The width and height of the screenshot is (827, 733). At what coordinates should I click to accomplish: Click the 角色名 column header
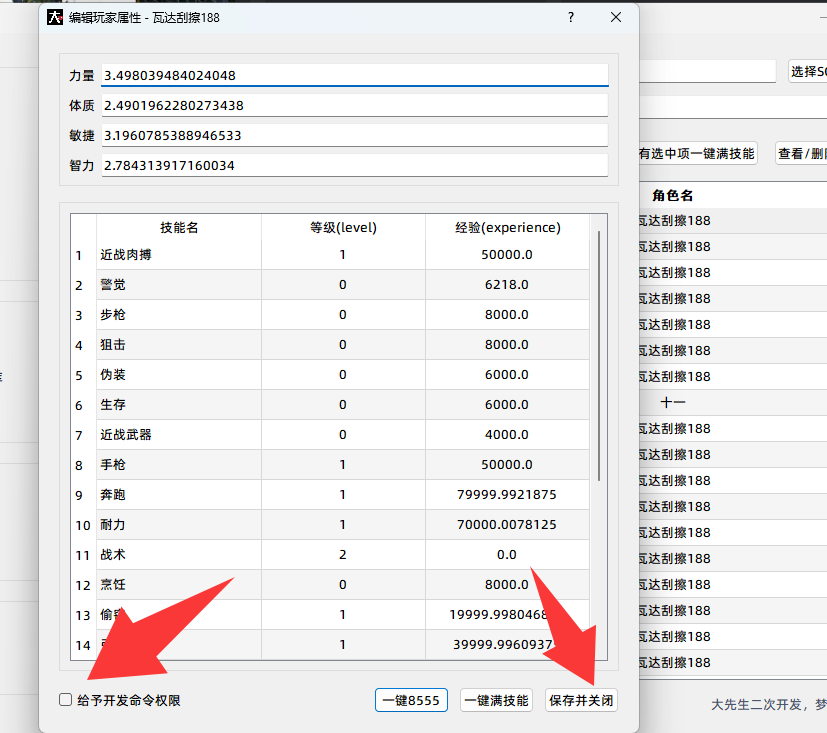tap(673, 195)
